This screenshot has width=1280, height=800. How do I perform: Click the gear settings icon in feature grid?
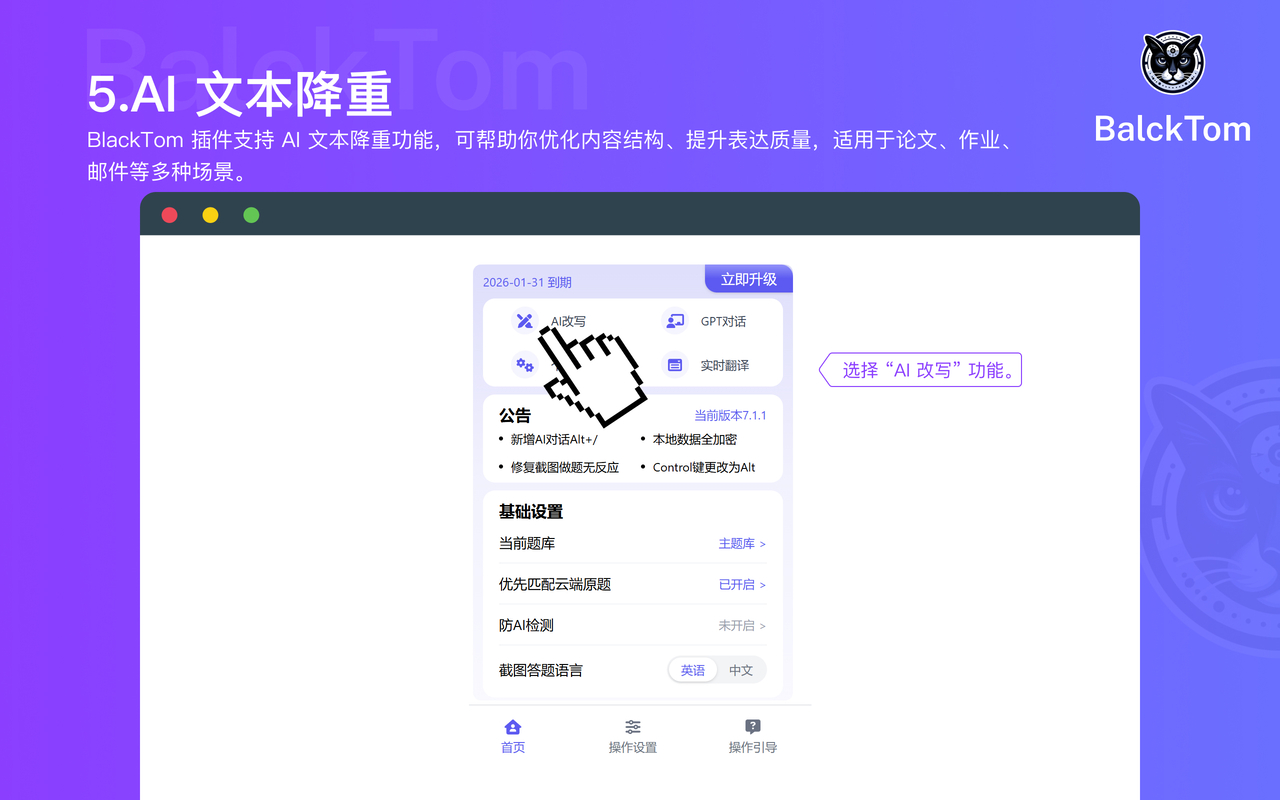click(525, 365)
